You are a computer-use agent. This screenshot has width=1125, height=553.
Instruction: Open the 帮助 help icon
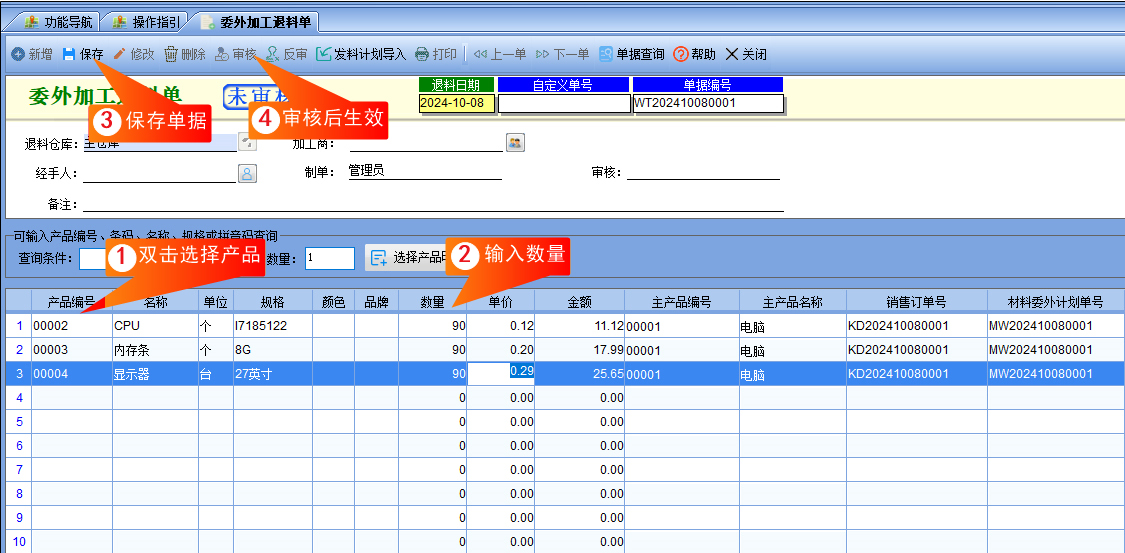point(680,54)
